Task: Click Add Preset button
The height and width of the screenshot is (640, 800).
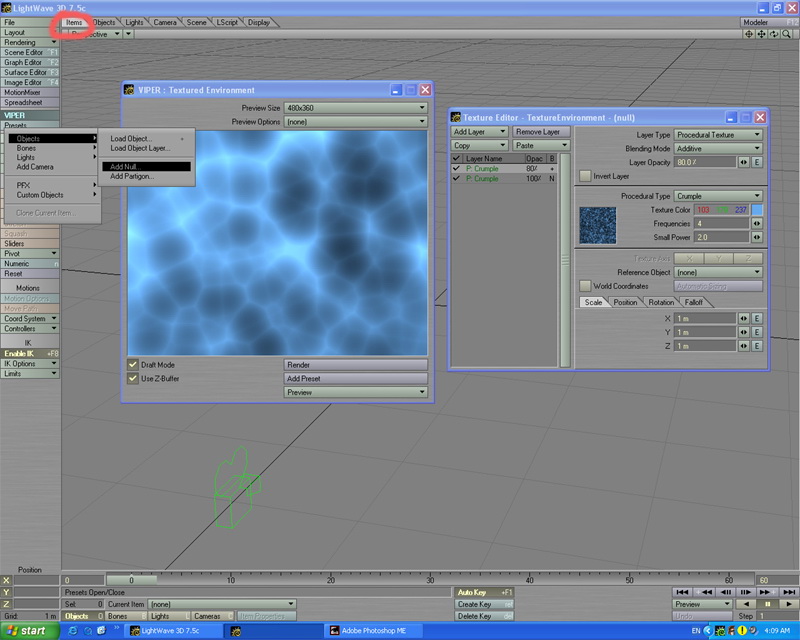Action: coord(355,379)
